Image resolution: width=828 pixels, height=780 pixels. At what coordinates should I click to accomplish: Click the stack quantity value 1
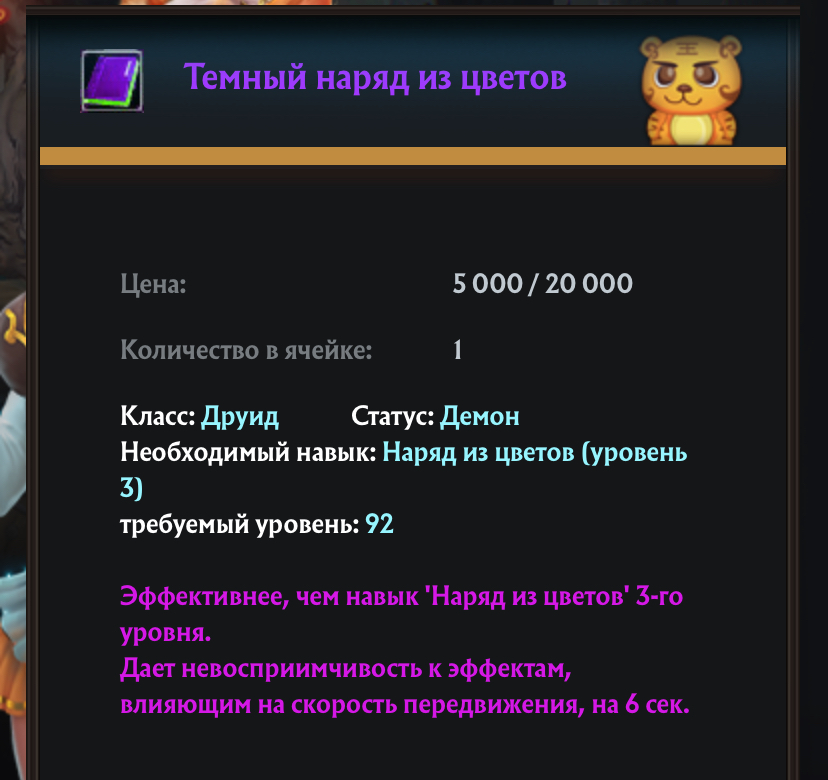coord(457,350)
